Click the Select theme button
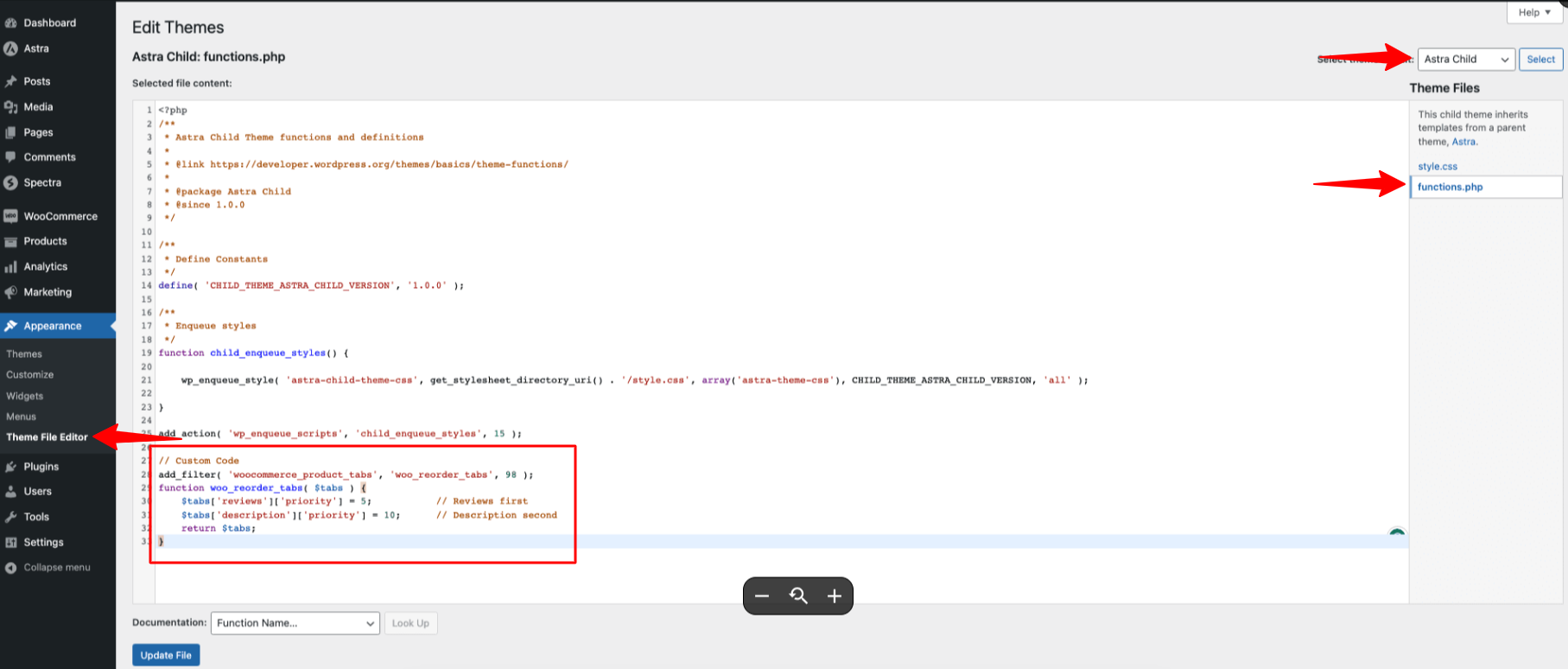This screenshot has width=1568, height=669. pos(1540,60)
